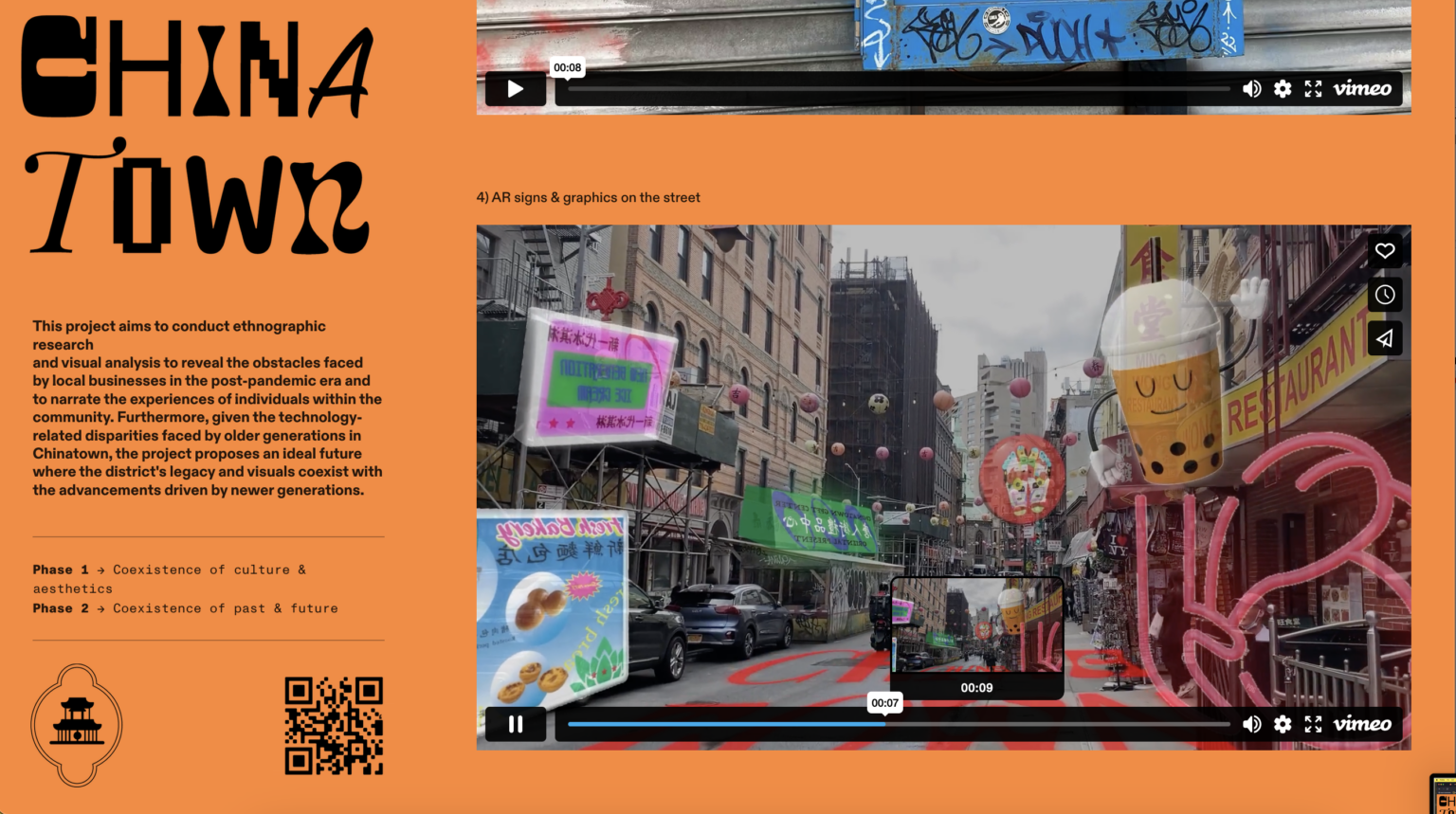Pause the playing AR street video
The height and width of the screenshot is (814, 1456).
[516, 725]
